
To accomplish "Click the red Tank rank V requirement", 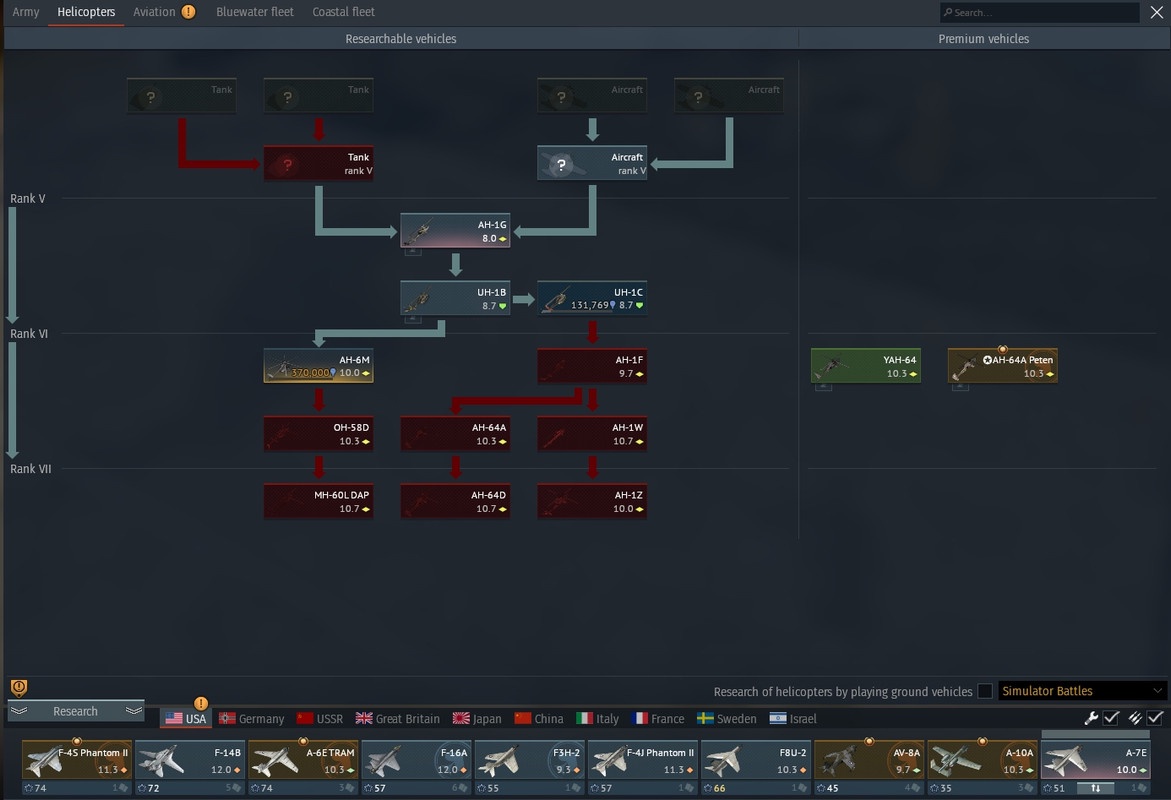I will pyautogui.click(x=318, y=163).
